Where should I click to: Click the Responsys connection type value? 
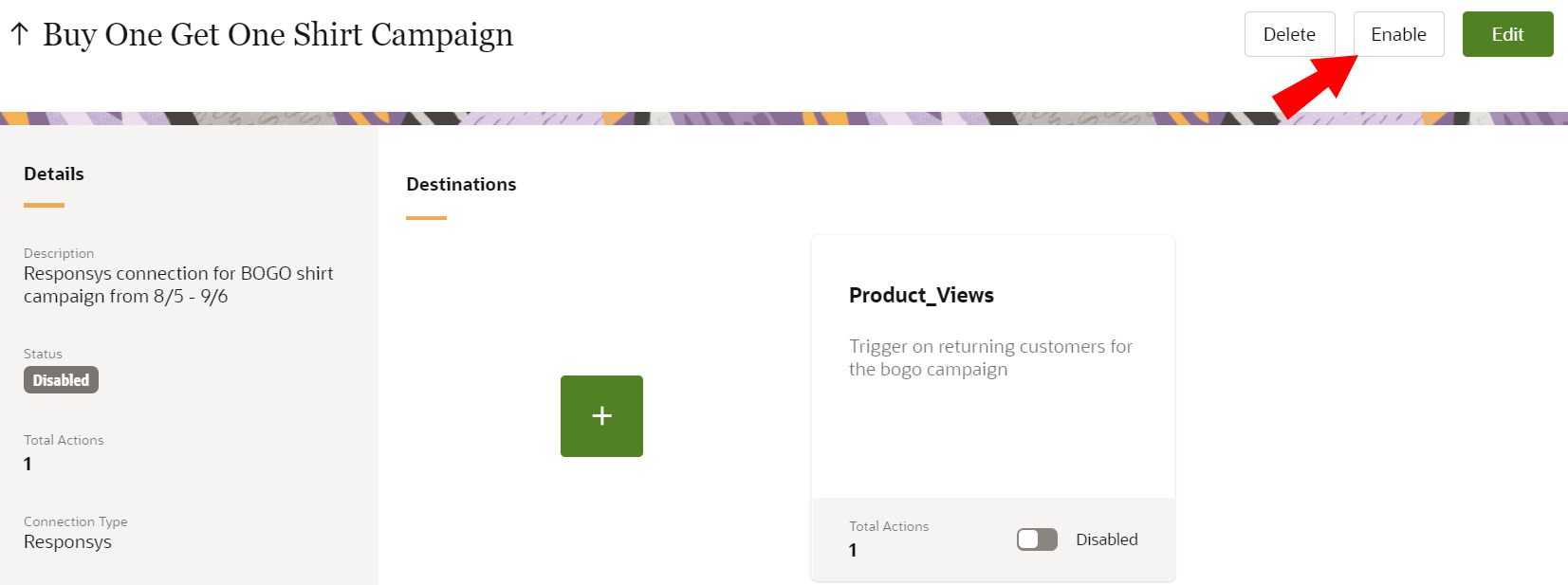pyautogui.click(x=67, y=542)
